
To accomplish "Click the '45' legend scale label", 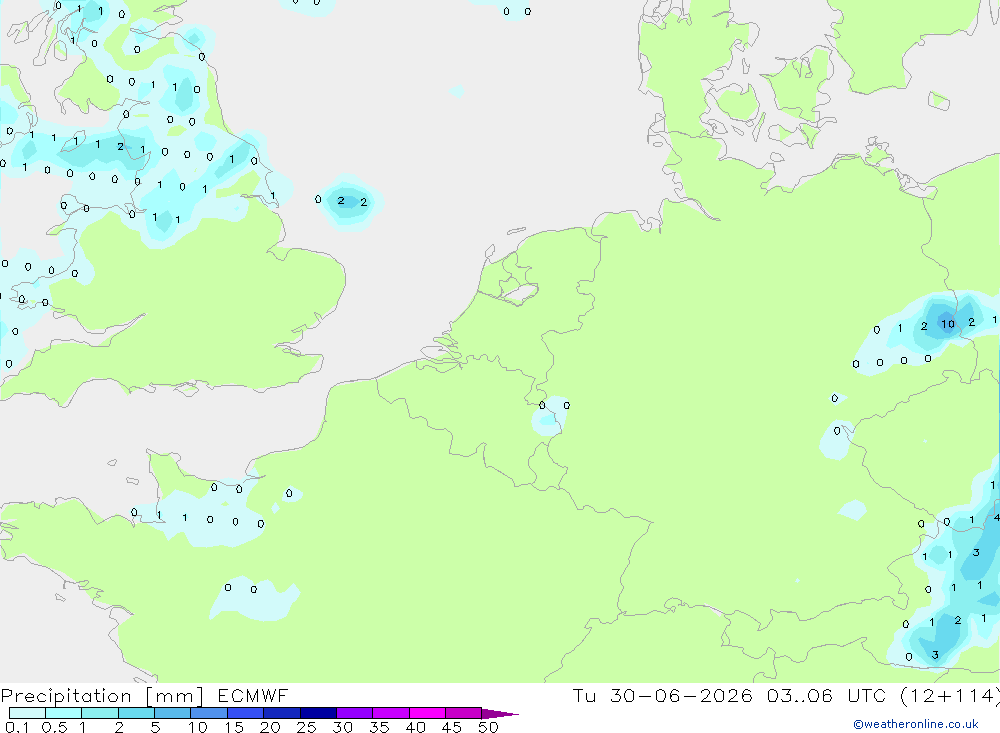I will tap(452, 727).
